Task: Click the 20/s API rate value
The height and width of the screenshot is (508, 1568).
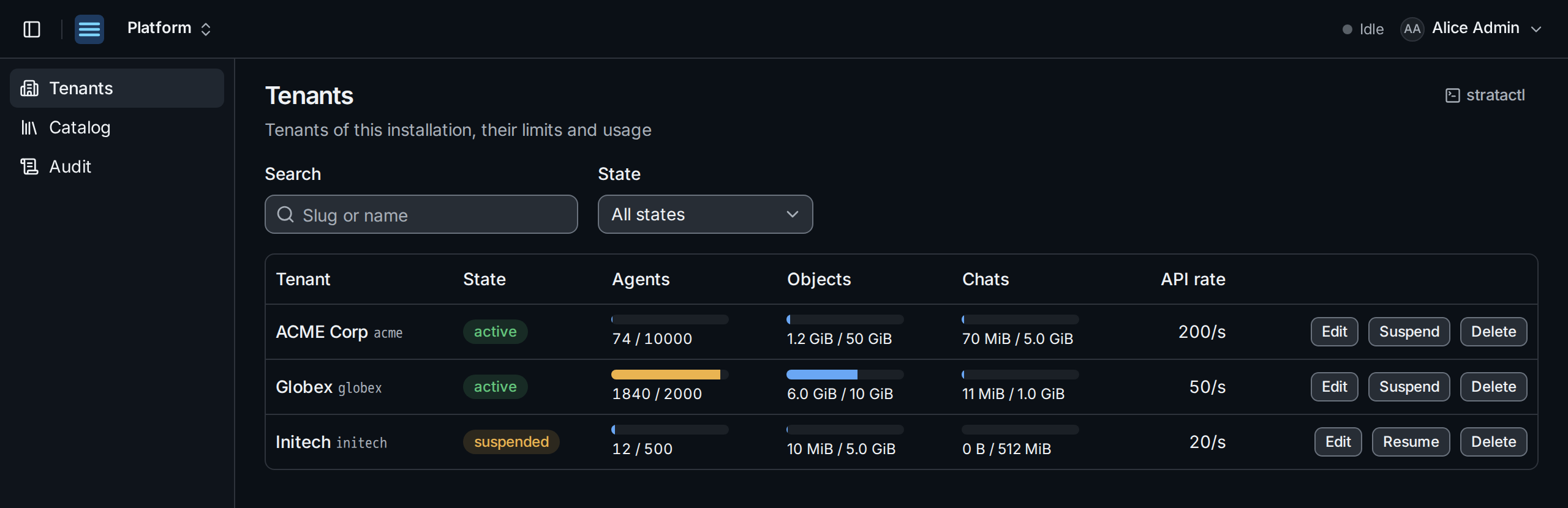Action: point(1207,442)
